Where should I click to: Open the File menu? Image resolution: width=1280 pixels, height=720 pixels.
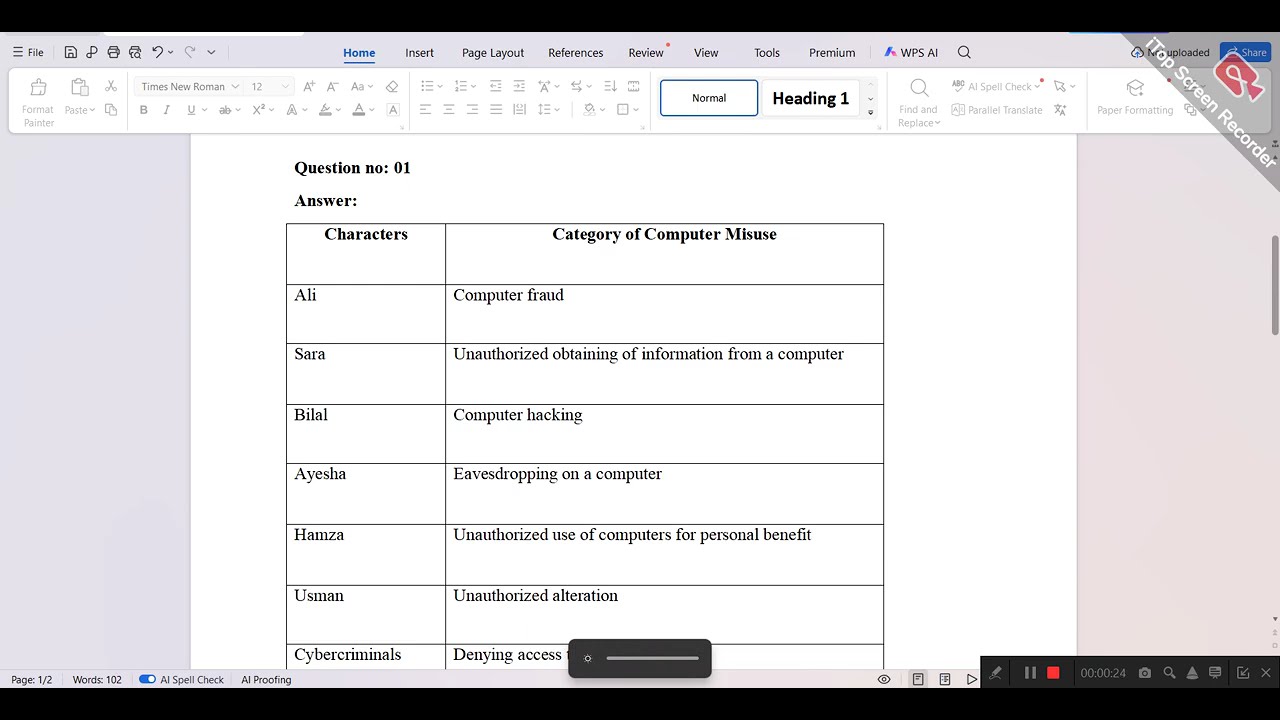pos(28,52)
